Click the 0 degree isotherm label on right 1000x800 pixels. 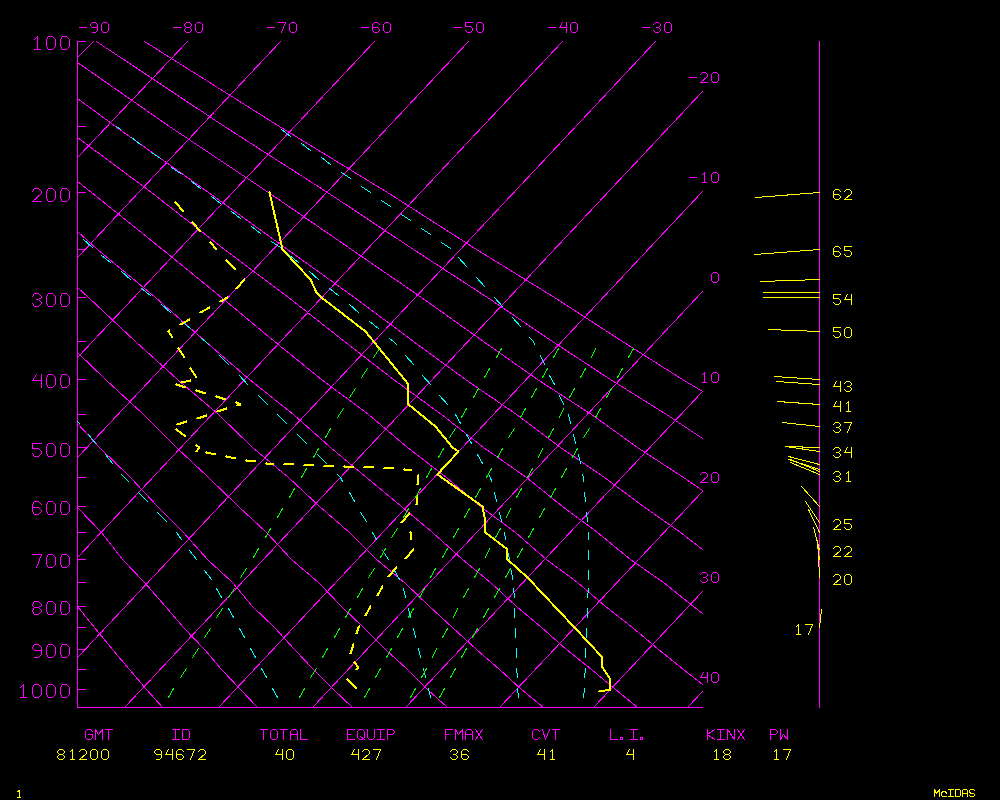point(714,277)
